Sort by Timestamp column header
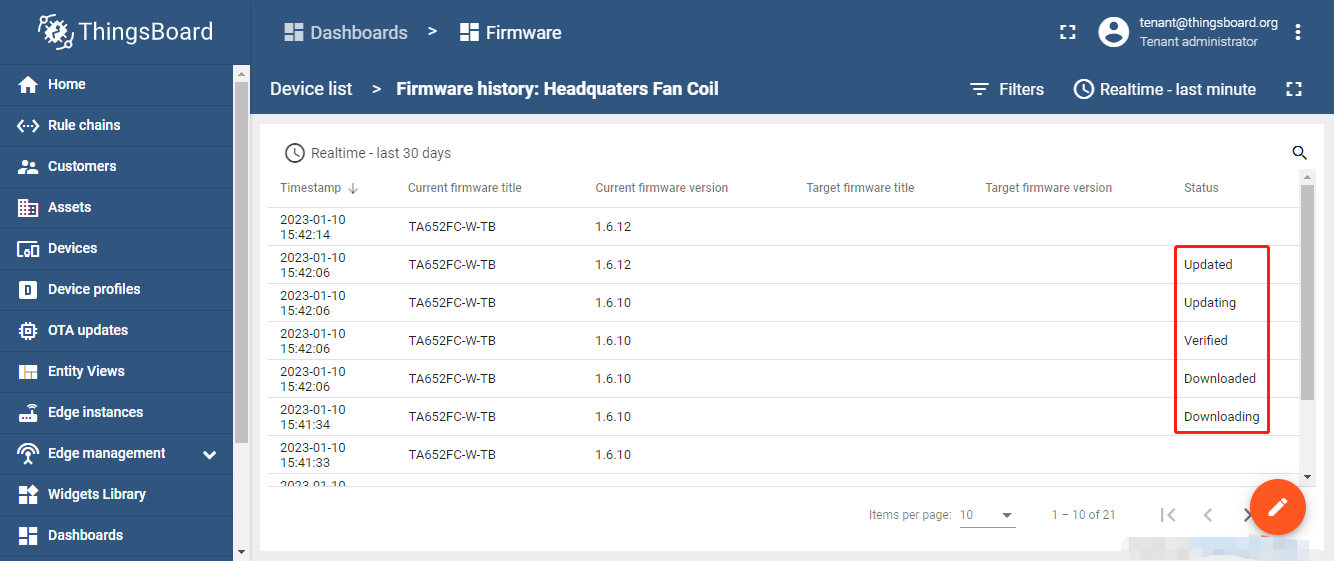Viewport: 1334px width, 561px height. (310, 188)
